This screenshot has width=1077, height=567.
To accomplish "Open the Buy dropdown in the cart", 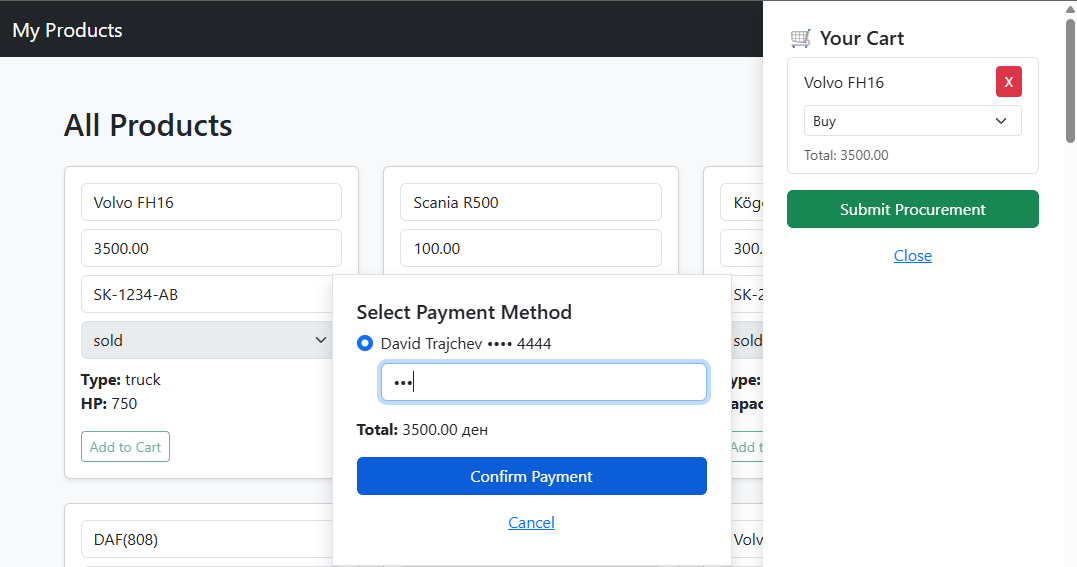I will click(x=912, y=121).
